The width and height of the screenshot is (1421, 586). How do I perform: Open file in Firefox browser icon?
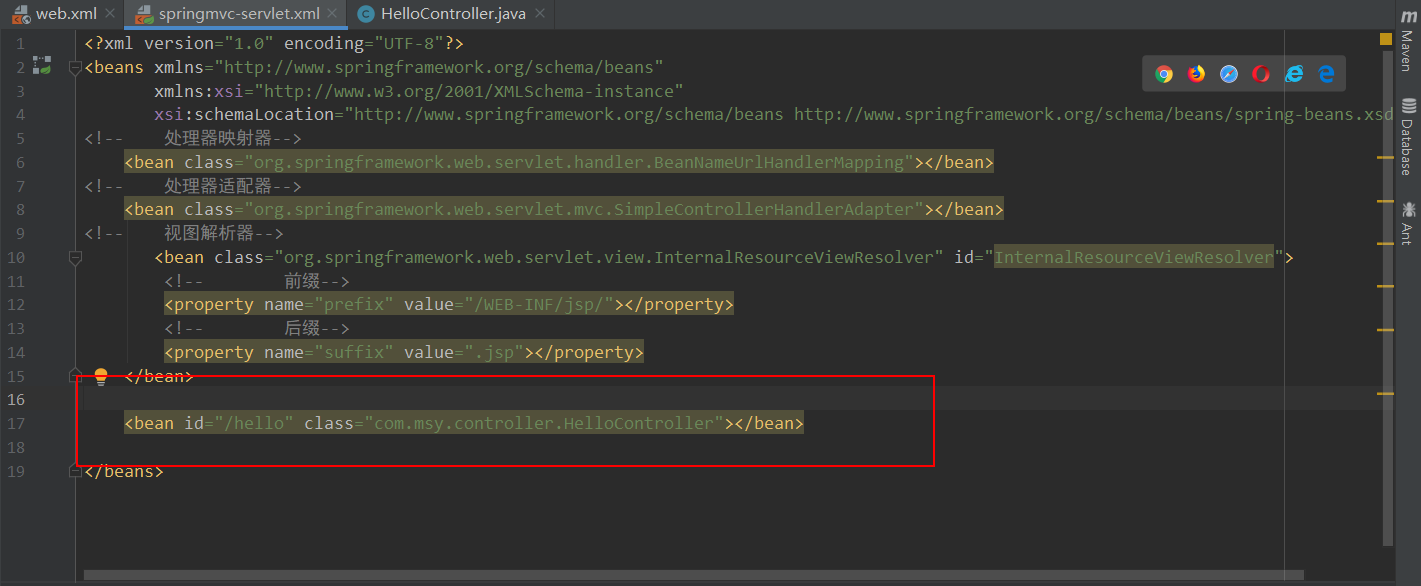1196,73
